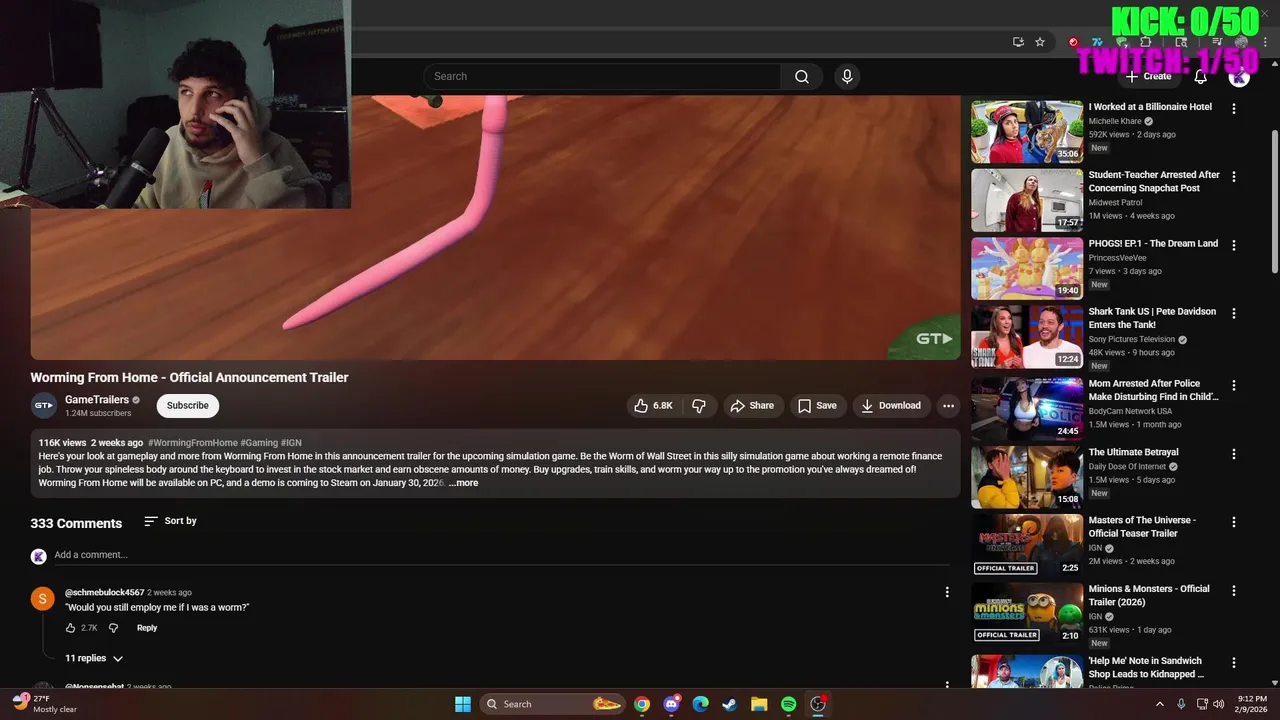Viewport: 1280px width, 720px height.
Task: Expand description with ...more
Action: 464,483
